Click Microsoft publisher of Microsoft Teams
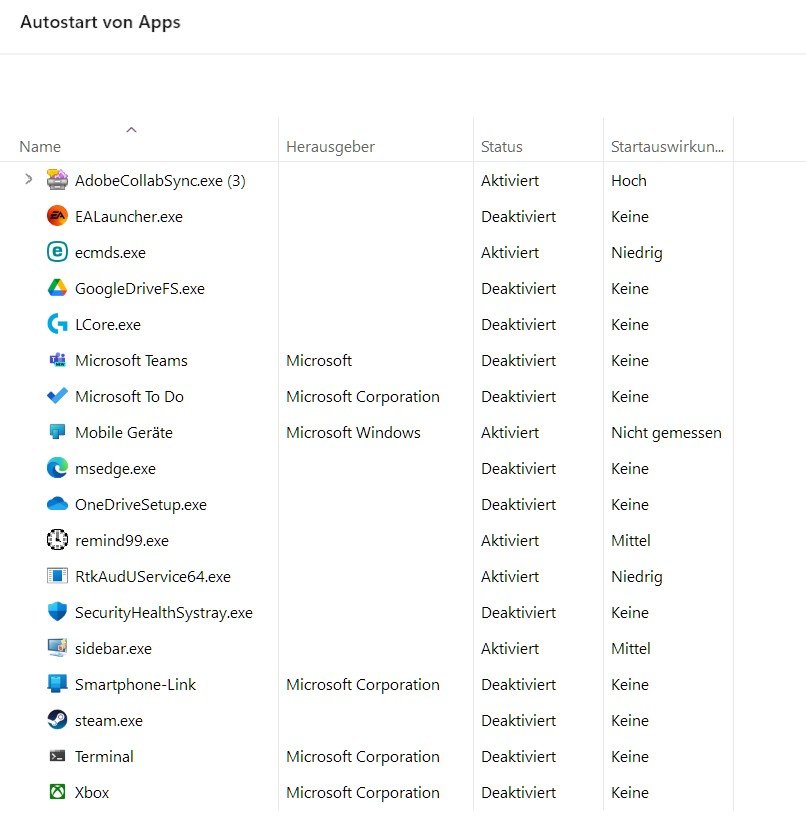The height and width of the screenshot is (838, 806). click(x=319, y=360)
